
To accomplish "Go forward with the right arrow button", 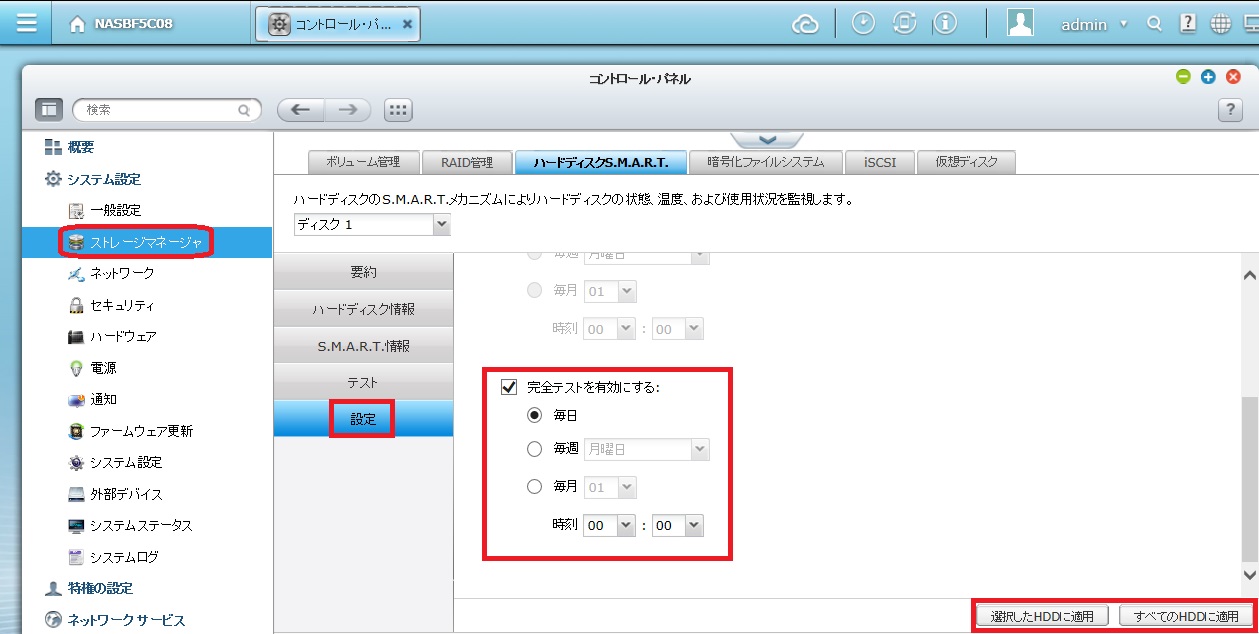I will [347, 110].
